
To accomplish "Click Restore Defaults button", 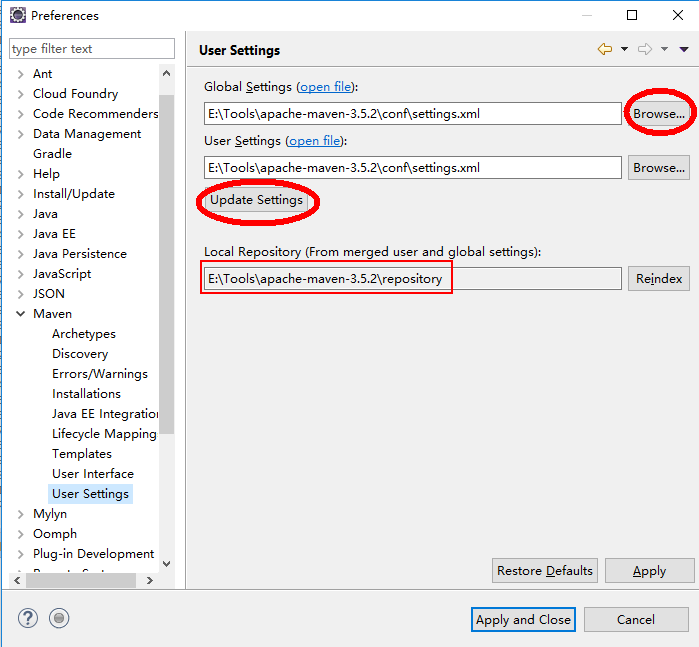I will click(545, 571).
